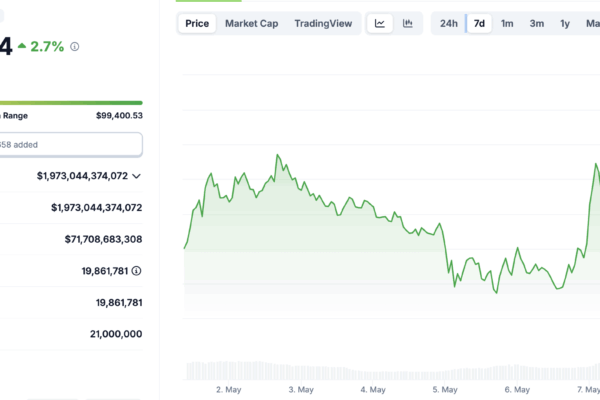Viewport: 600px width, 400px height.
Task: Click the Range label text
Action: [x=15, y=116]
